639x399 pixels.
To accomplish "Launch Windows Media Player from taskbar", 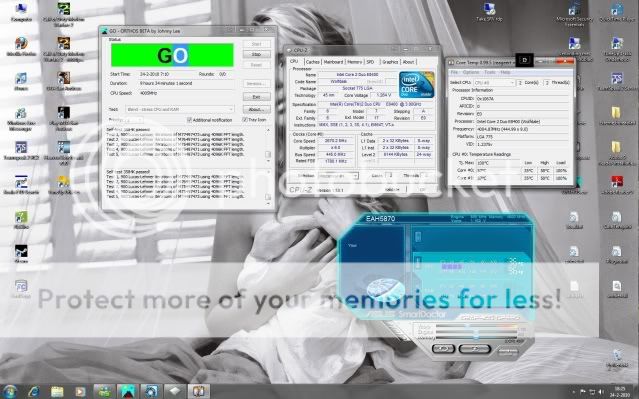I will point(80,392).
